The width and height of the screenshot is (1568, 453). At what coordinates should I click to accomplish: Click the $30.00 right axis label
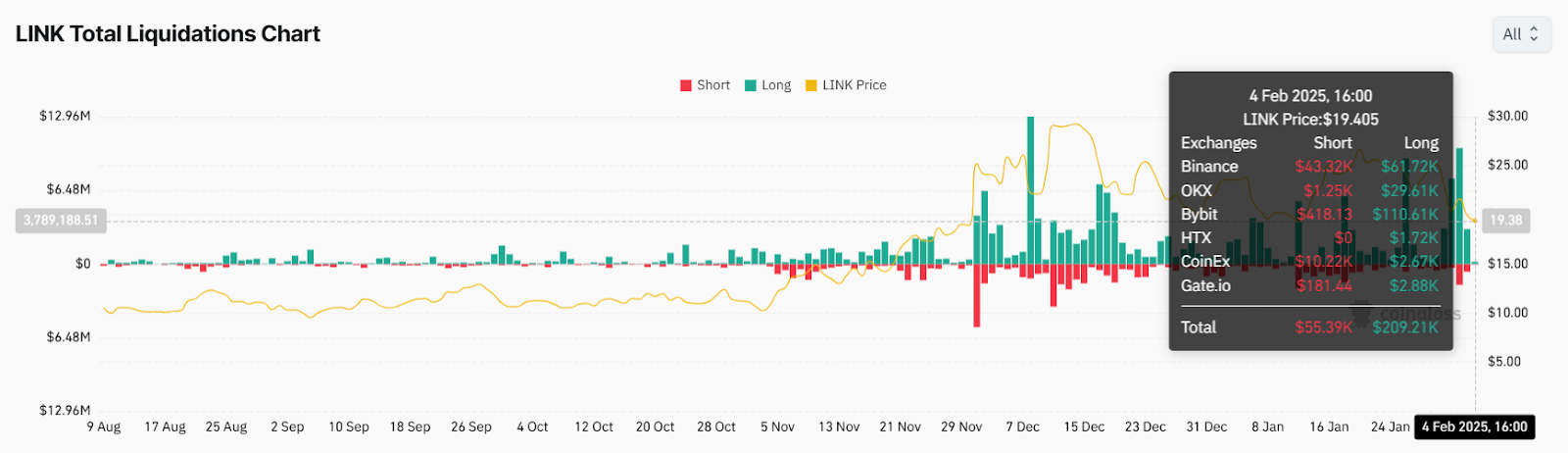click(1507, 116)
